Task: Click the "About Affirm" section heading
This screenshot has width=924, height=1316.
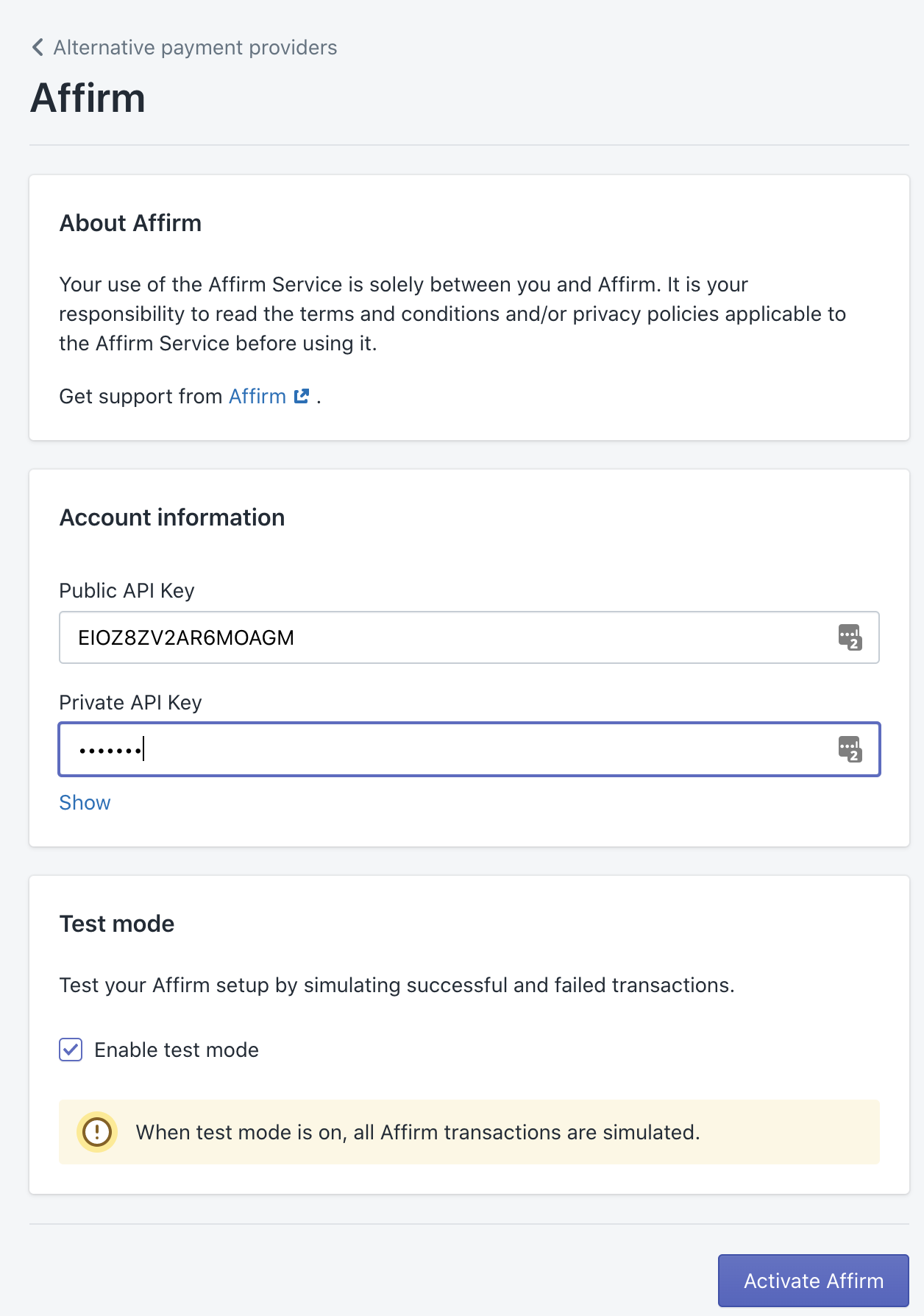Action: pyautogui.click(x=130, y=223)
